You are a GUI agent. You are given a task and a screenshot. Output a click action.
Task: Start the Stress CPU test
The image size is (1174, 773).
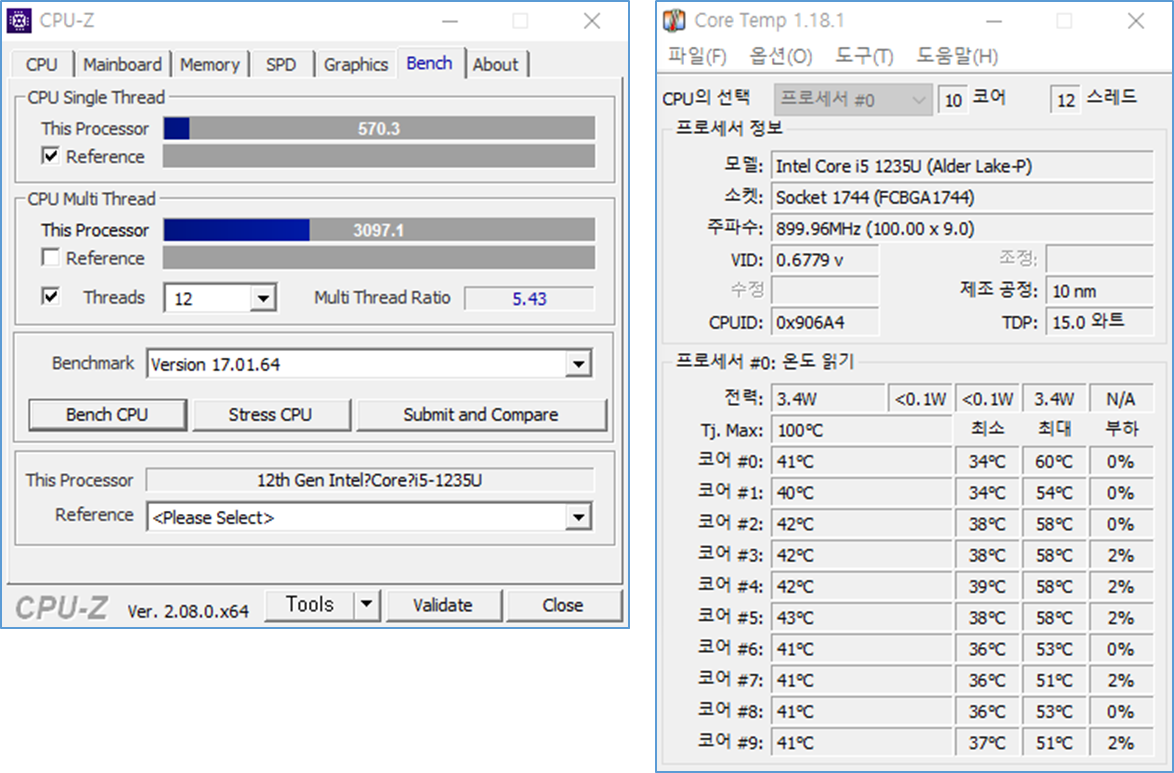(271, 414)
